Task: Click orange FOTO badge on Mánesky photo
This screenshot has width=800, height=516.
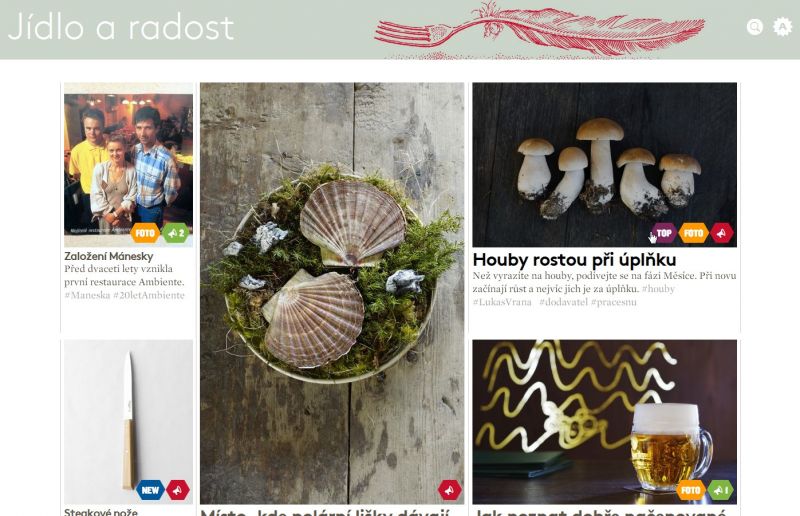Action: click(145, 233)
